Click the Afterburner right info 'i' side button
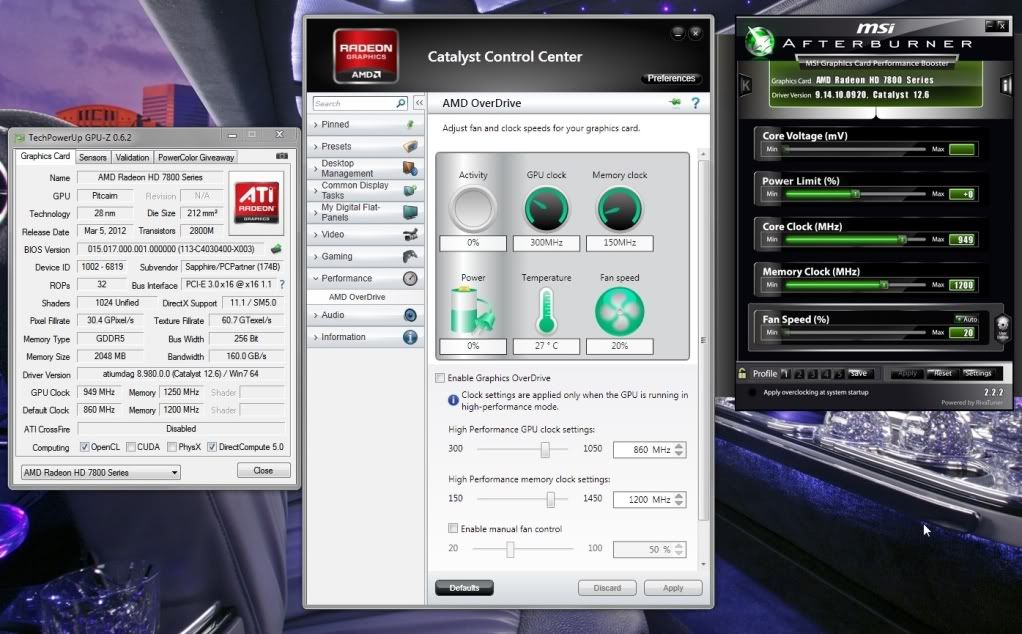The height and width of the screenshot is (634, 1022). (x=1006, y=85)
